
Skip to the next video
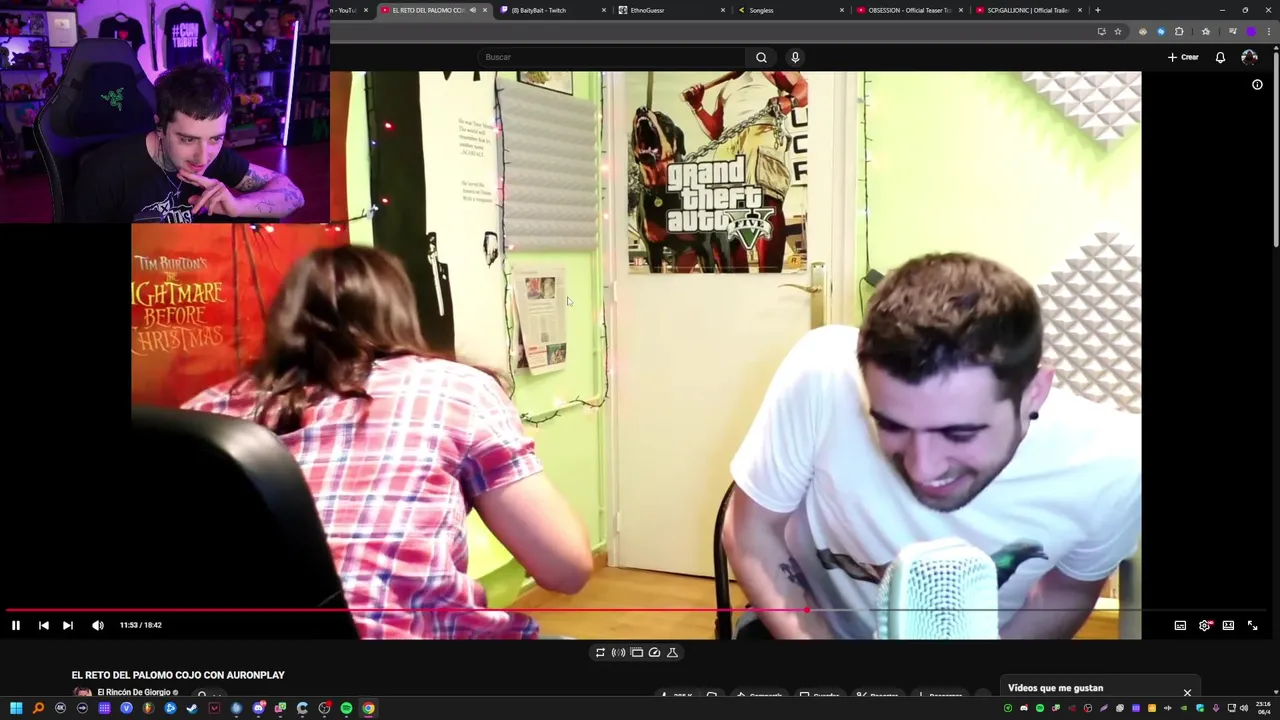tap(68, 625)
